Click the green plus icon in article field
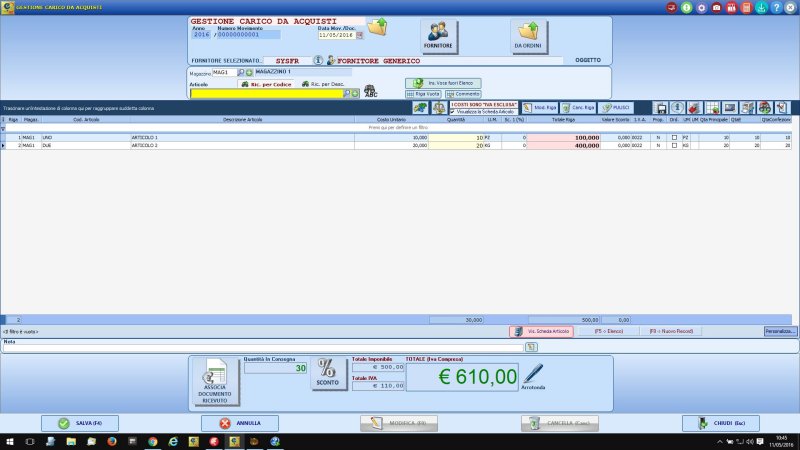 click(x=355, y=93)
